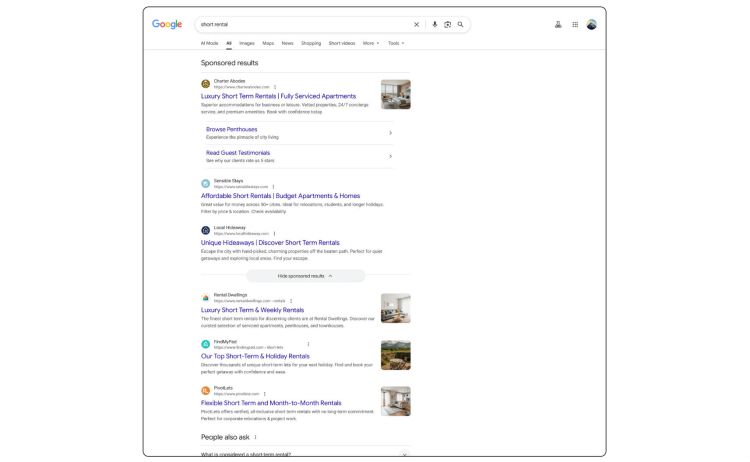Open the Tools dropdown

pos(396,43)
